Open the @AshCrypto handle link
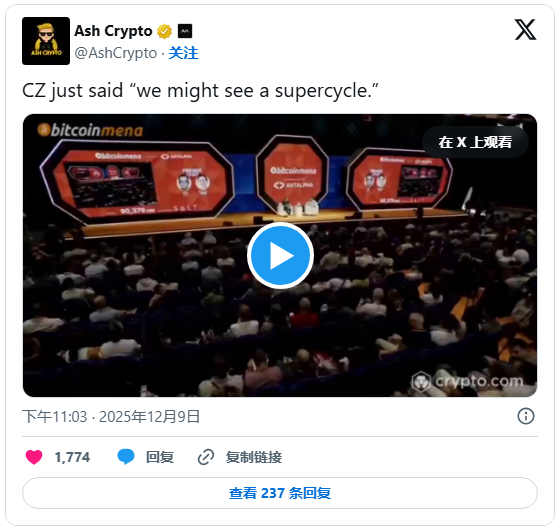This screenshot has width=559, height=532. pos(116,53)
